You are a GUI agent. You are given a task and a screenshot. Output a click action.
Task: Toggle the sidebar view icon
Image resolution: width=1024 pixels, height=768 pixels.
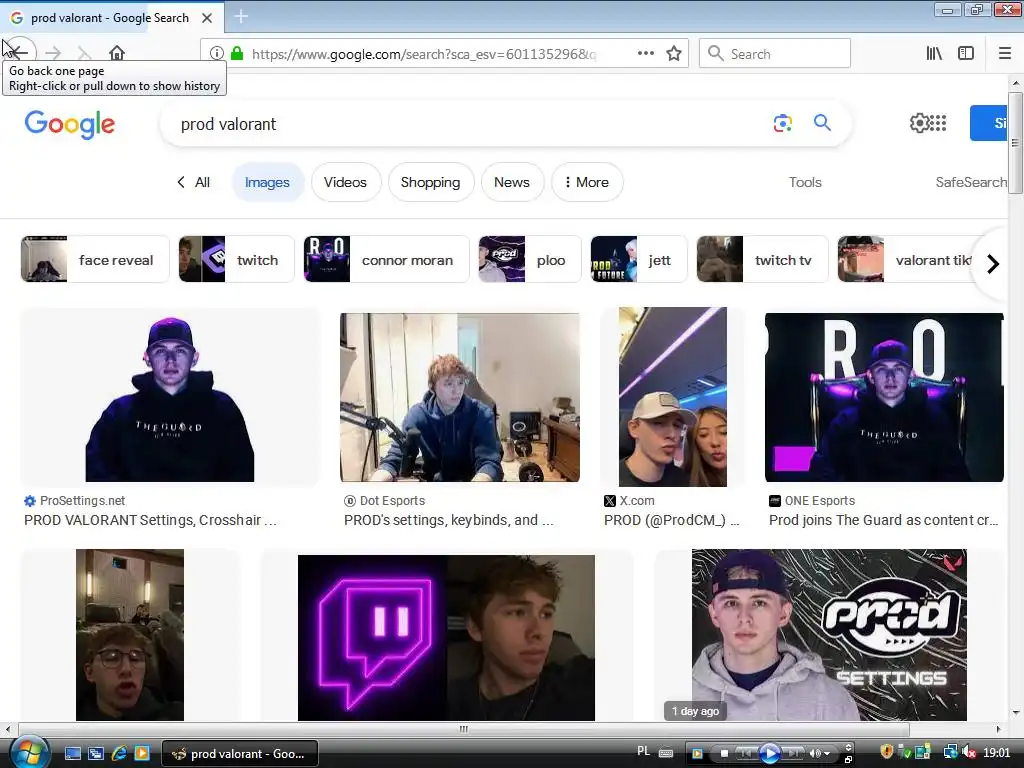[966, 54]
